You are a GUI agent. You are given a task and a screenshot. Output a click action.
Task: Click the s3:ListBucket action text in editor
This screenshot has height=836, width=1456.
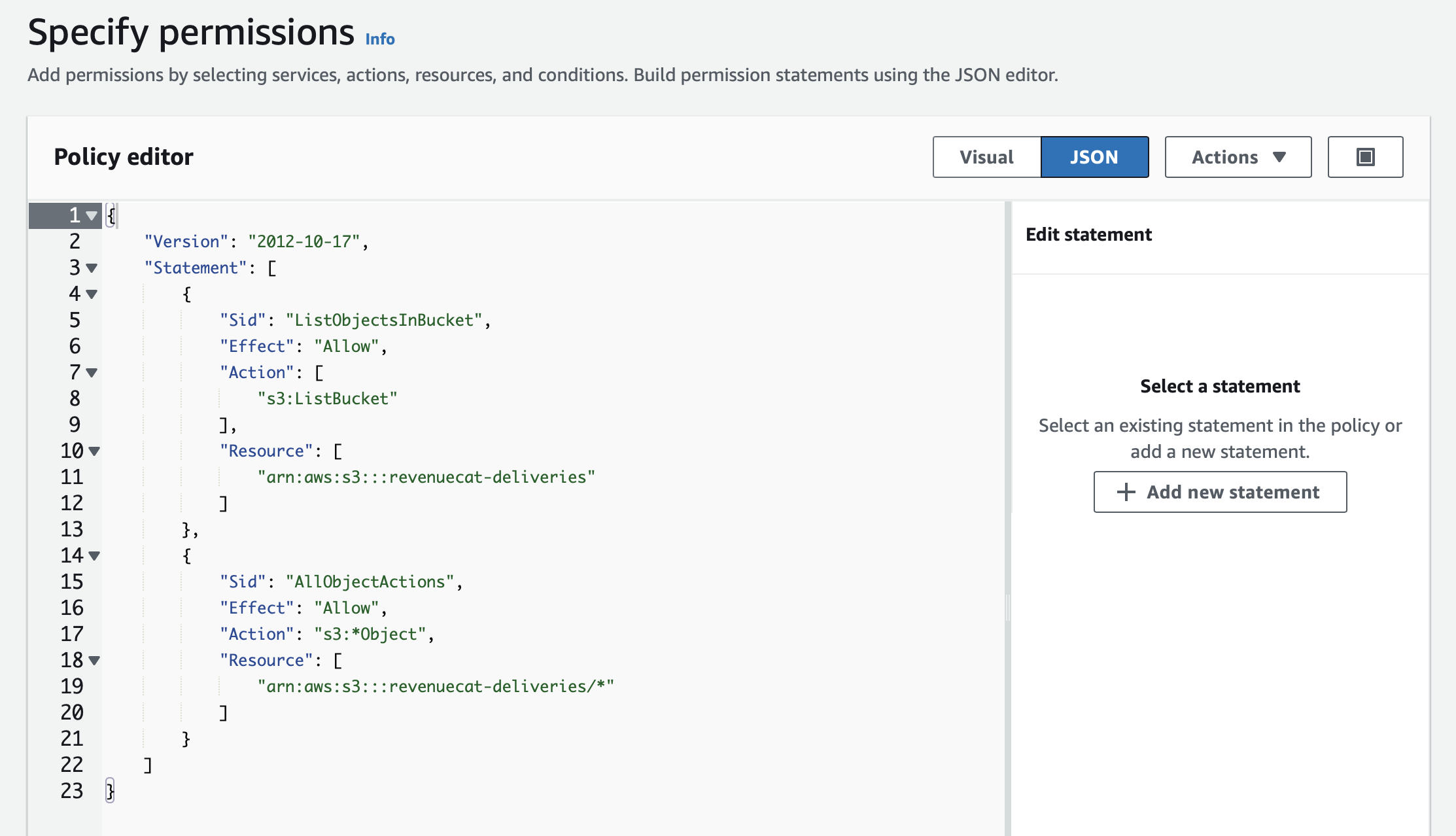[327, 398]
